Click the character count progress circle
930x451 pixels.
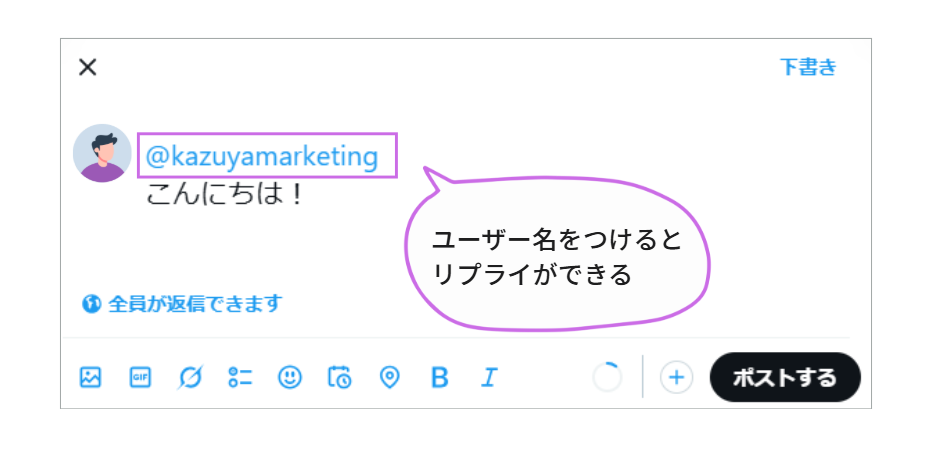point(607,377)
